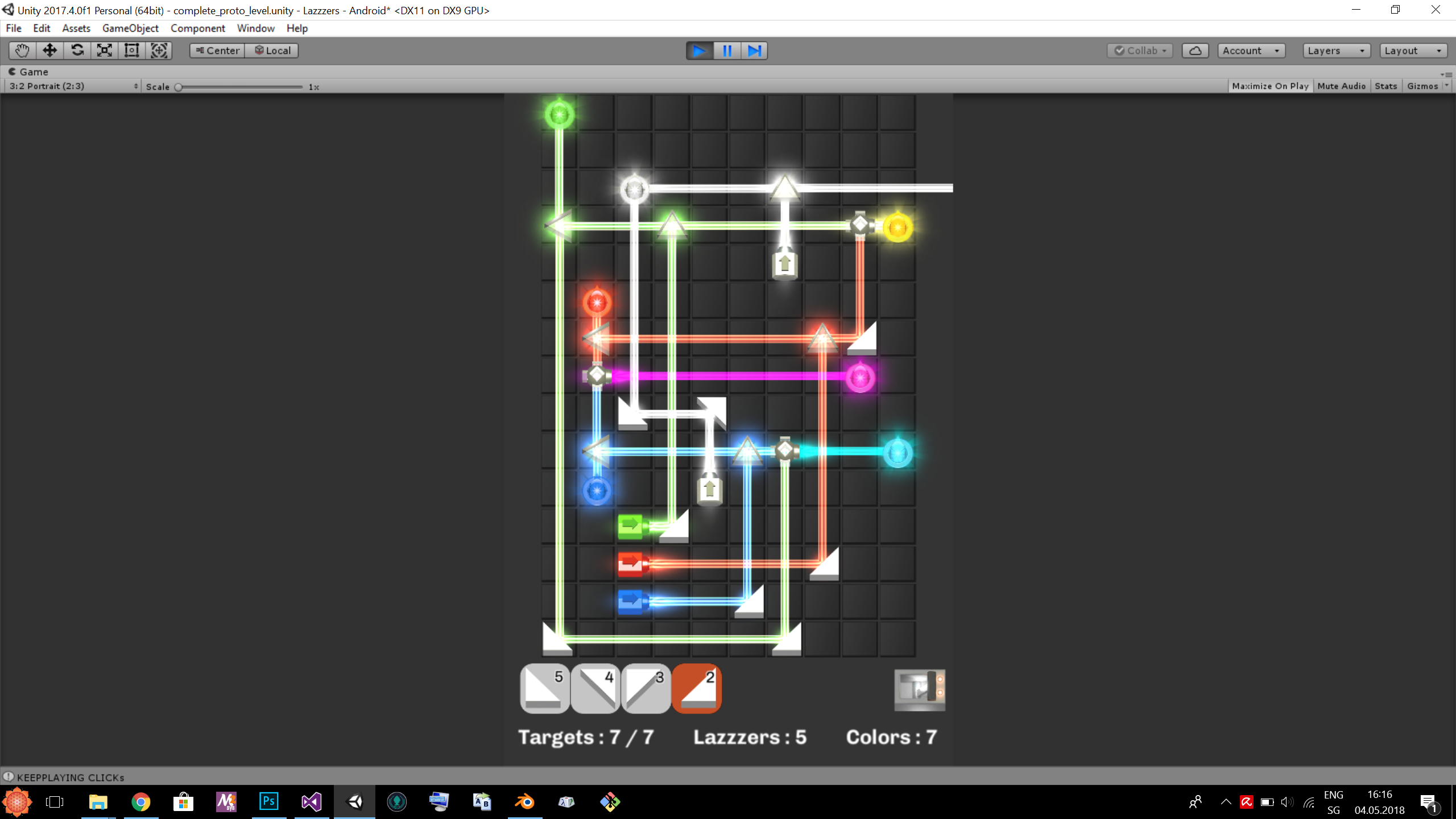The height and width of the screenshot is (819, 1456).
Task: Select the Move tool
Action: coord(49,51)
